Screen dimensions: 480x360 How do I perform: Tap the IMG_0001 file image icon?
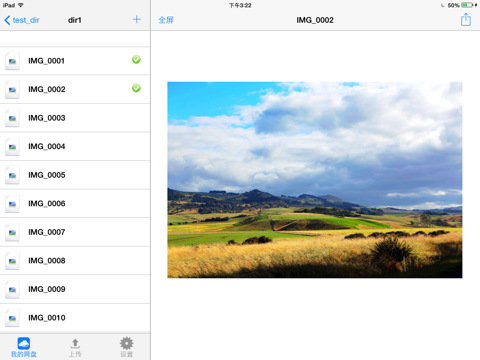click(12, 61)
